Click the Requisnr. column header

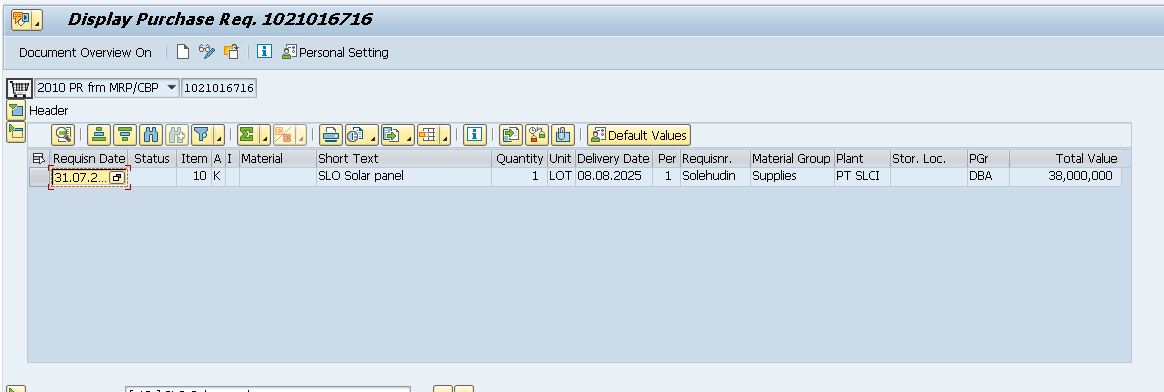[714, 158]
